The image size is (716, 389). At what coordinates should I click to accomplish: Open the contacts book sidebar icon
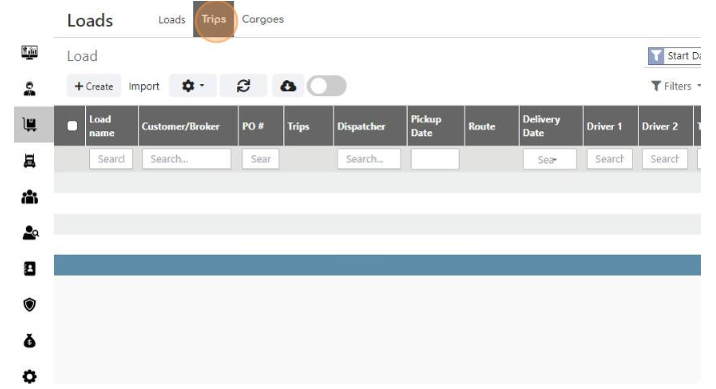coord(30,268)
